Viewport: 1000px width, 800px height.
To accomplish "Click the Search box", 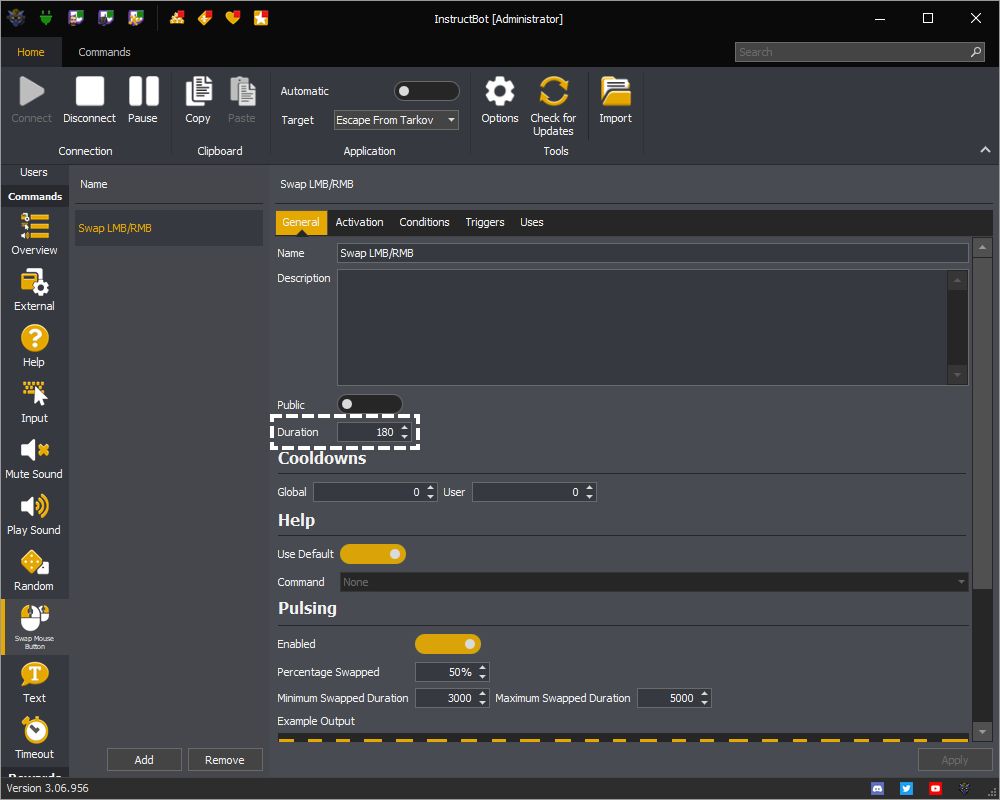I will pyautogui.click(x=859, y=52).
